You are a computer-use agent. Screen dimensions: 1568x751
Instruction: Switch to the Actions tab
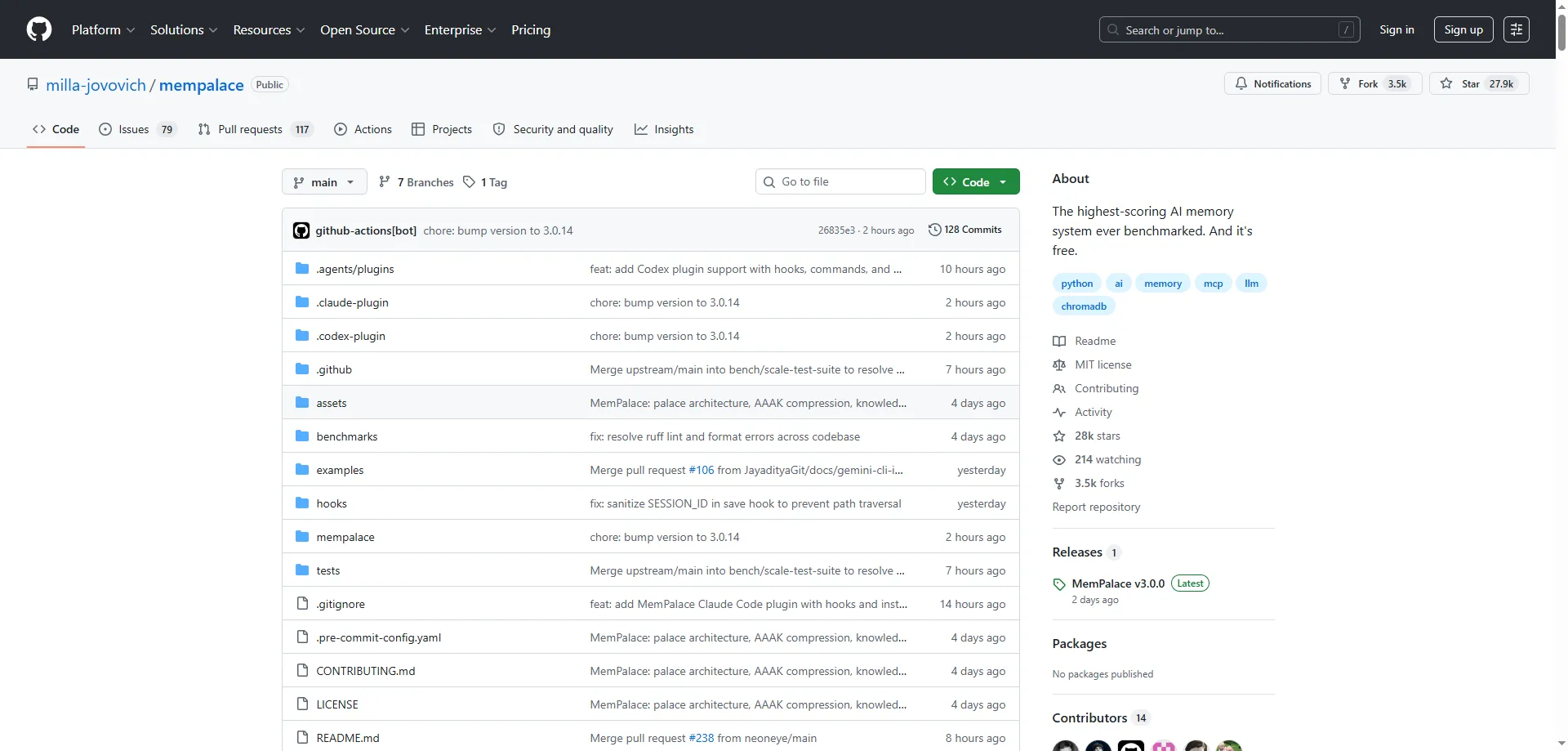pos(363,129)
